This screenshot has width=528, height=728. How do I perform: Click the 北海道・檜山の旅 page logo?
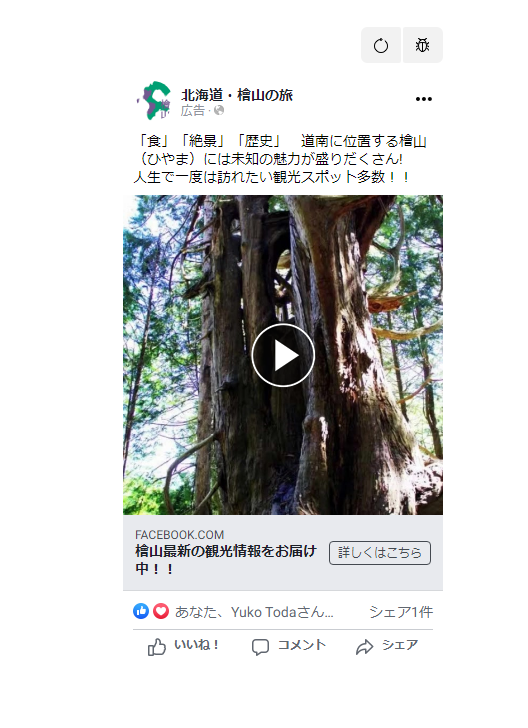click(x=154, y=100)
